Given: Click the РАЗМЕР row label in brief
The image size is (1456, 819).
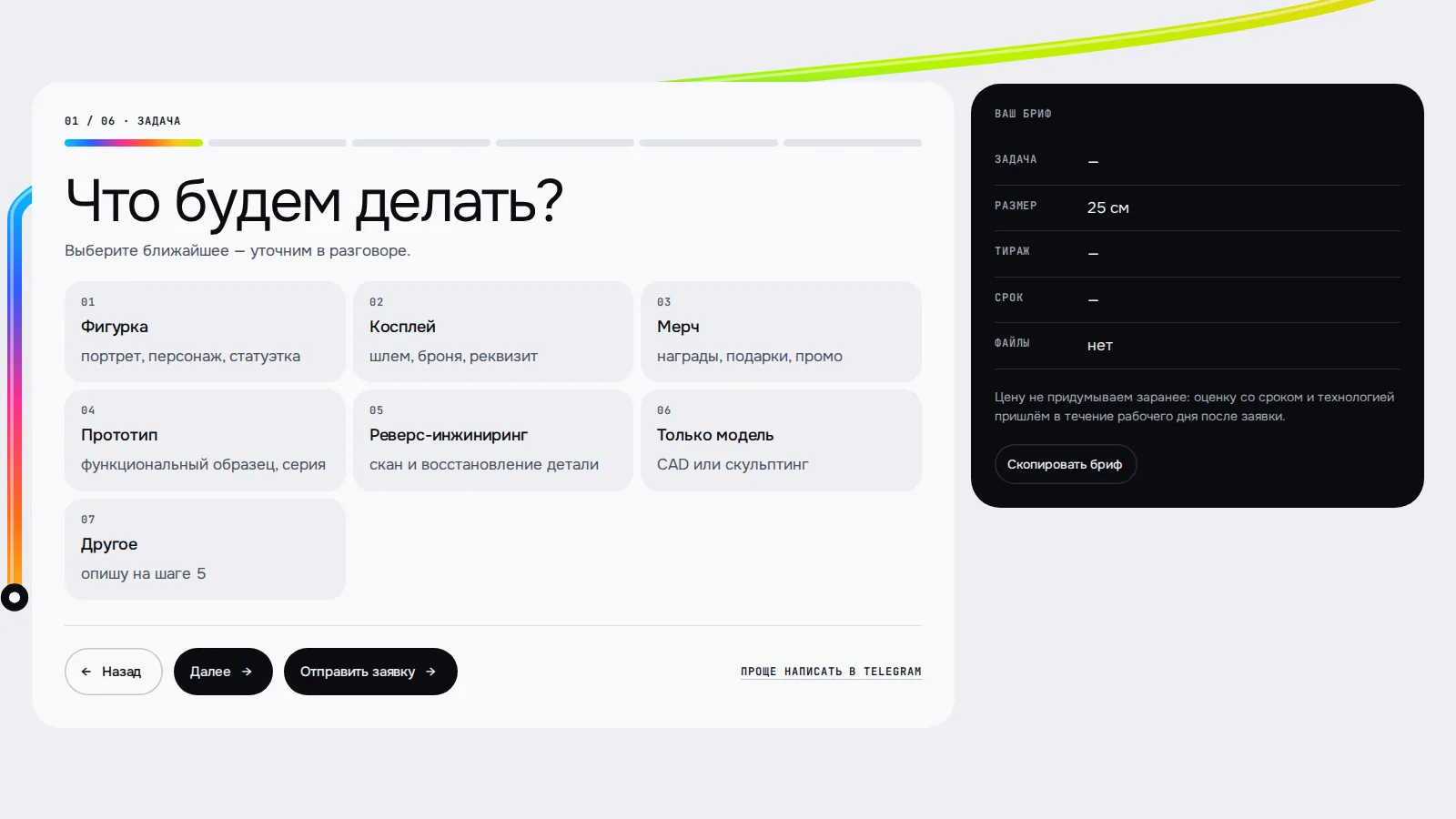Looking at the screenshot, I should [1016, 206].
